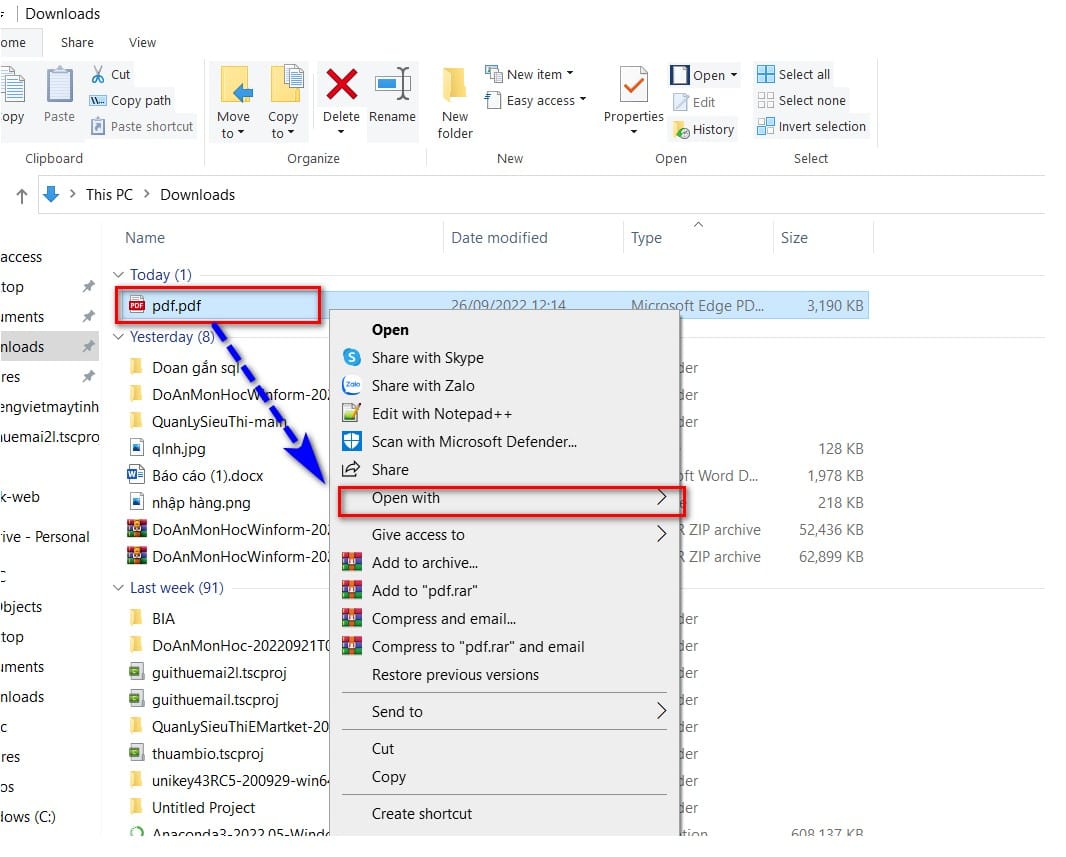The height and width of the screenshot is (857, 1066).
Task: Click the Properties checkmark icon
Action: [x=634, y=84]
